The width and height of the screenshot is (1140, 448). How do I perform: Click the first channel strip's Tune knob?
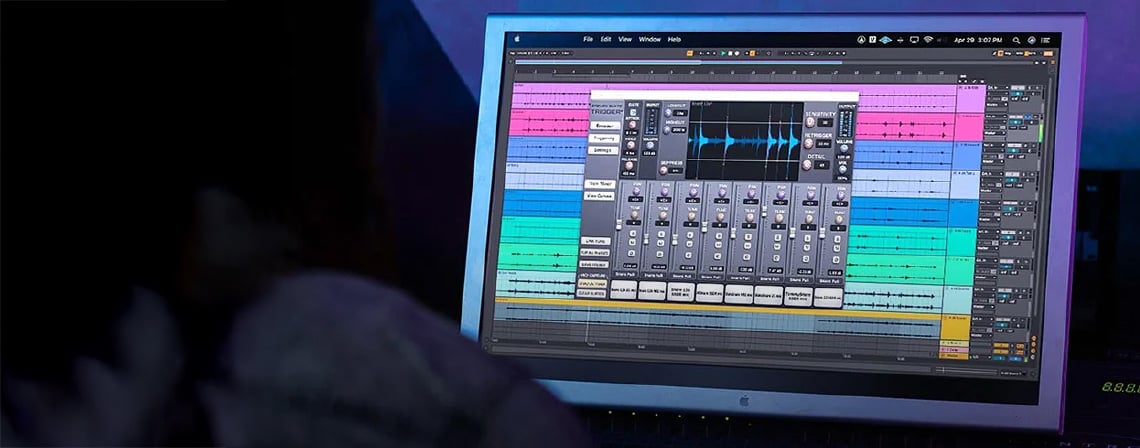(634, 215)
